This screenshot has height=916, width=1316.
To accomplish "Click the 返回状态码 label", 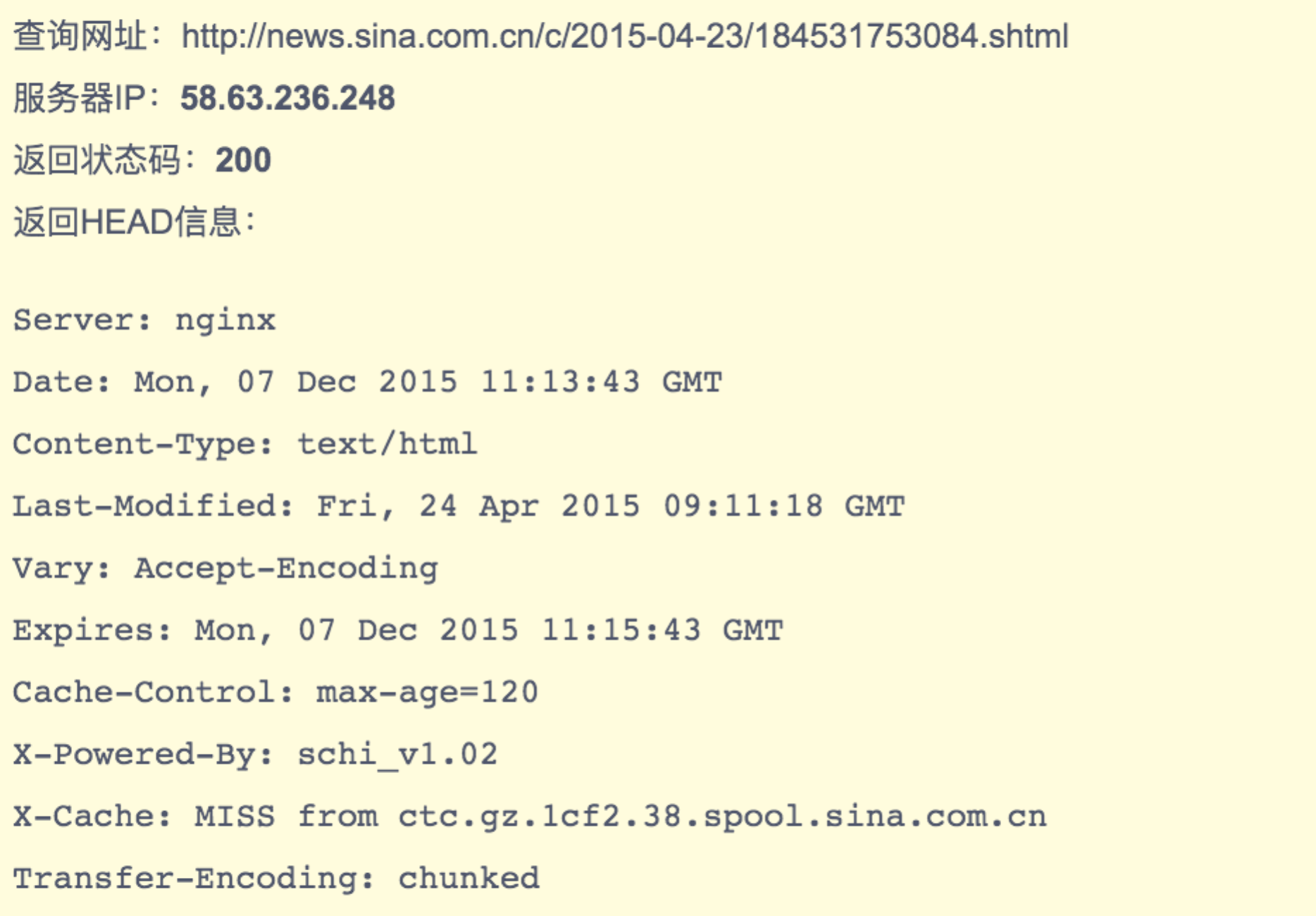I will [x=97, y=160].
